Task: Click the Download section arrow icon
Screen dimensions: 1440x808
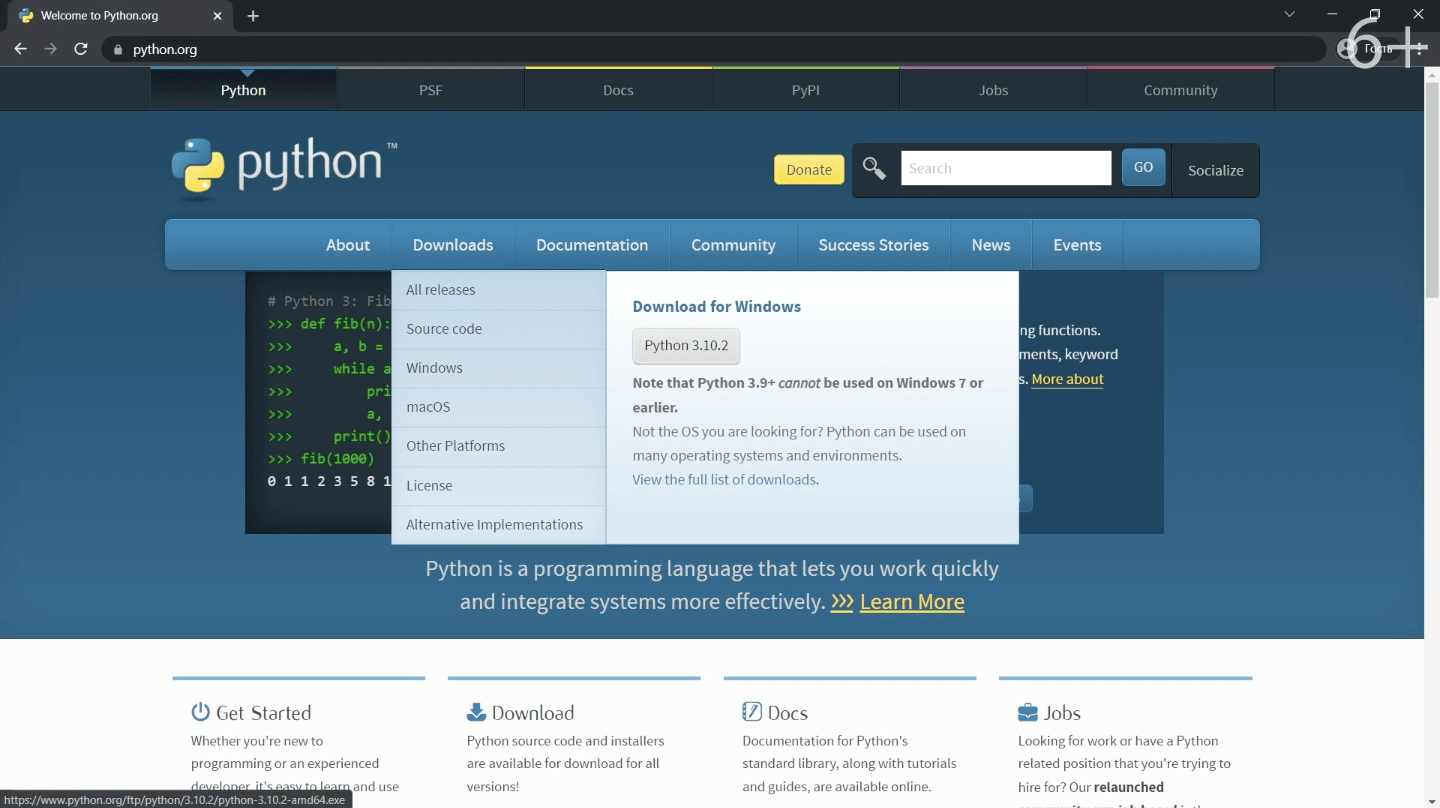Action: pos(476,712)
